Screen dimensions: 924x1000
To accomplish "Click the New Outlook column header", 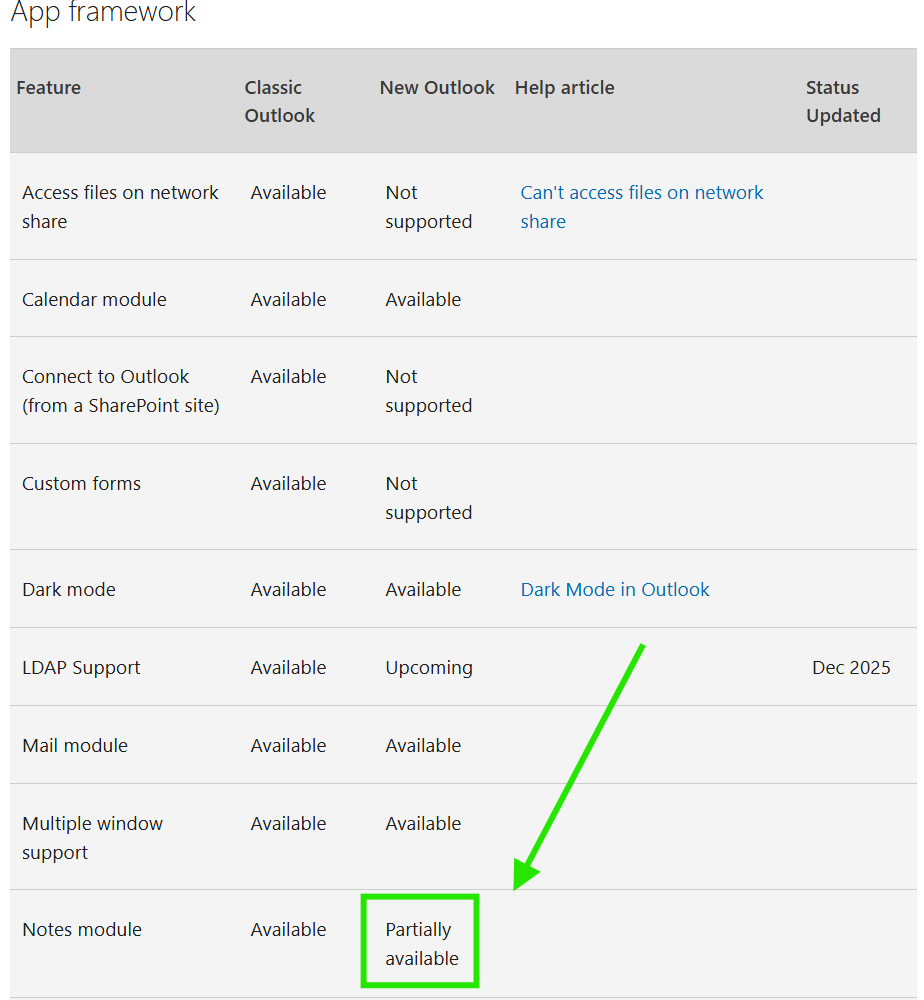I will coord(437,87).
